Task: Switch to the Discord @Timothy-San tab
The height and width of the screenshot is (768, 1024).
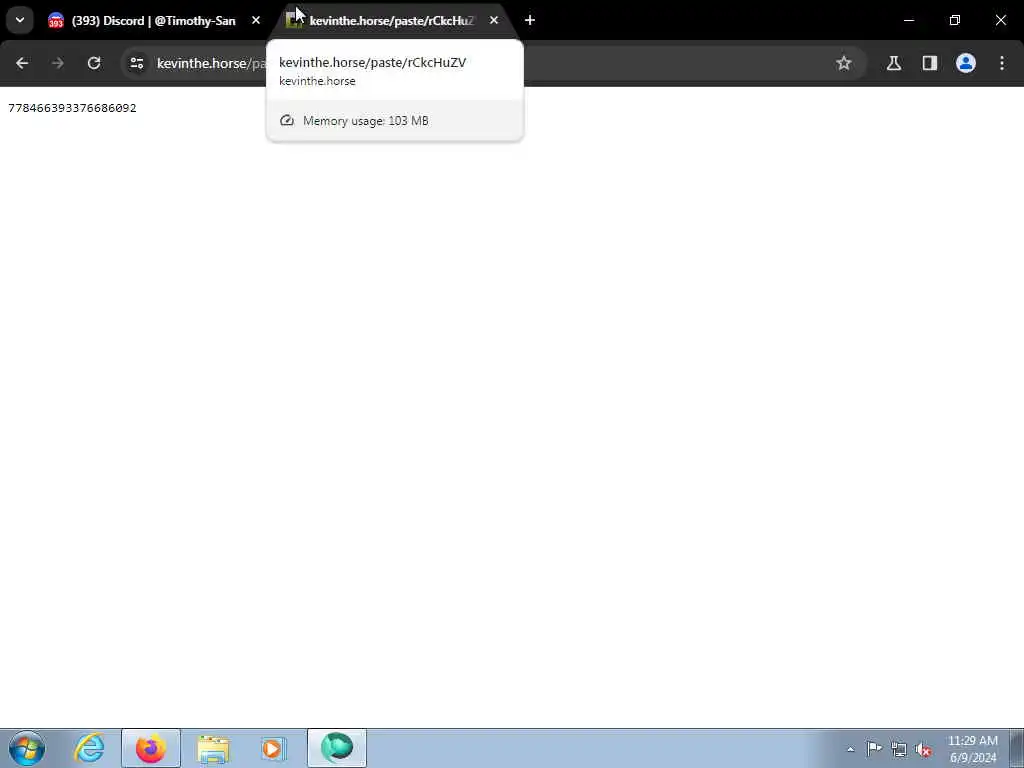Action: pyautogui.click(x=154, y=21)
